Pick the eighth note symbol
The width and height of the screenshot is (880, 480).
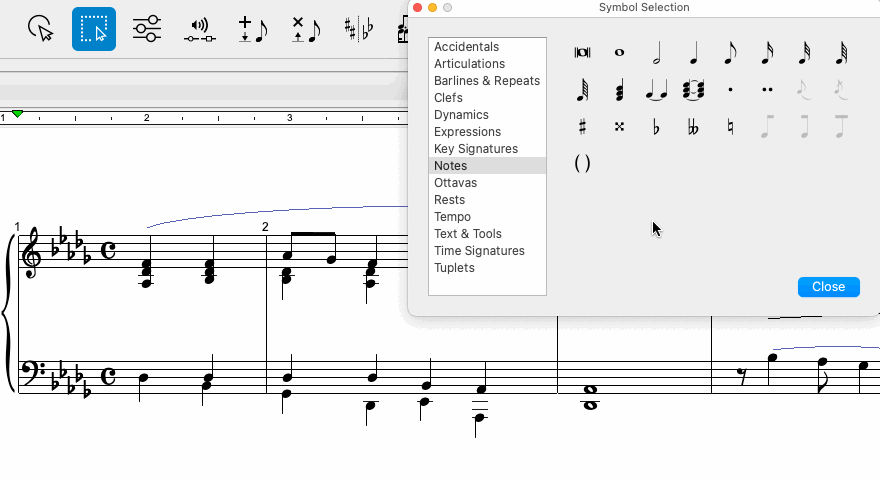tap(730, 53)
